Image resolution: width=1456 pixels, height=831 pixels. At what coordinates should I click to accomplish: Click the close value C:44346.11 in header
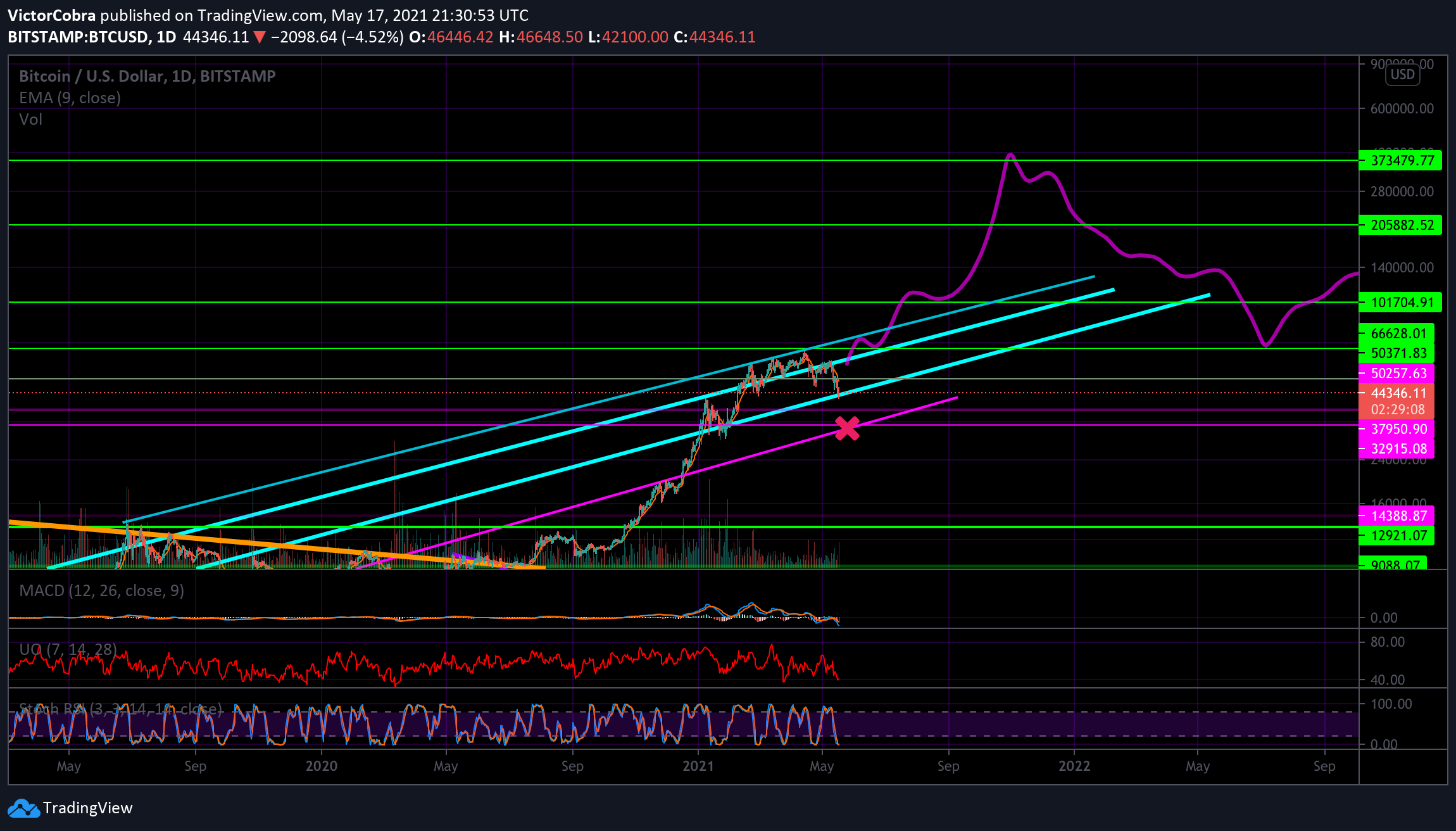(715, 37)
